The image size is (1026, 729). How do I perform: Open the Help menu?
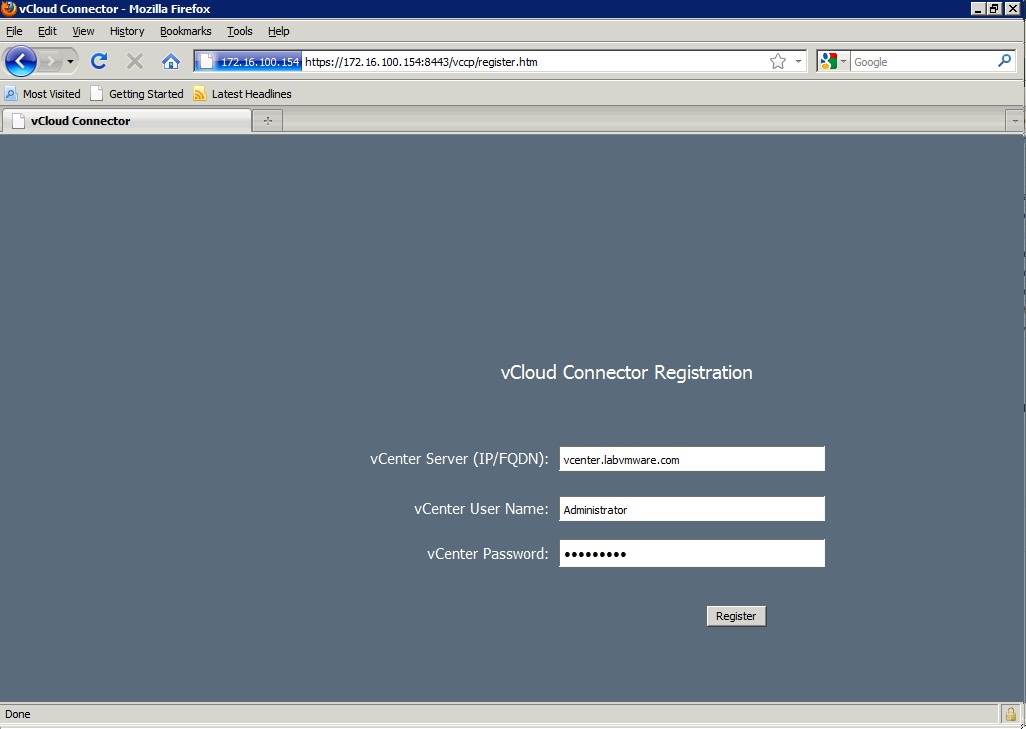pos(279,31)
